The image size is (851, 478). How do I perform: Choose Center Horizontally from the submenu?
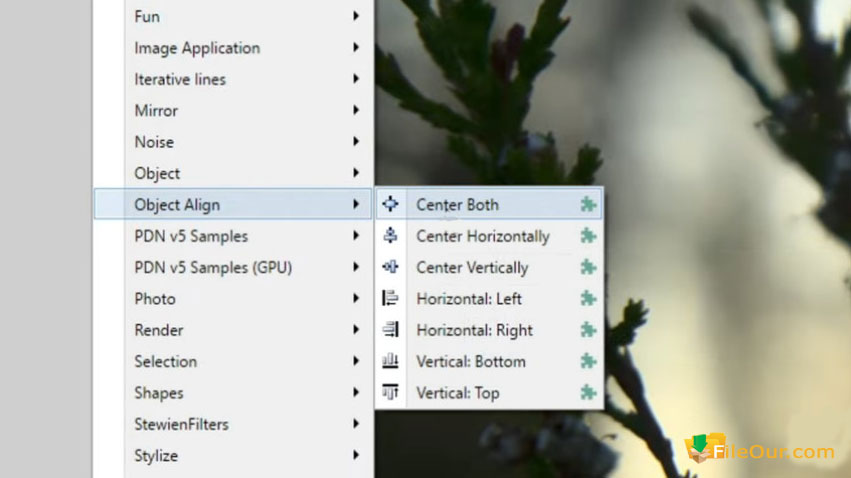pos(489,236)
